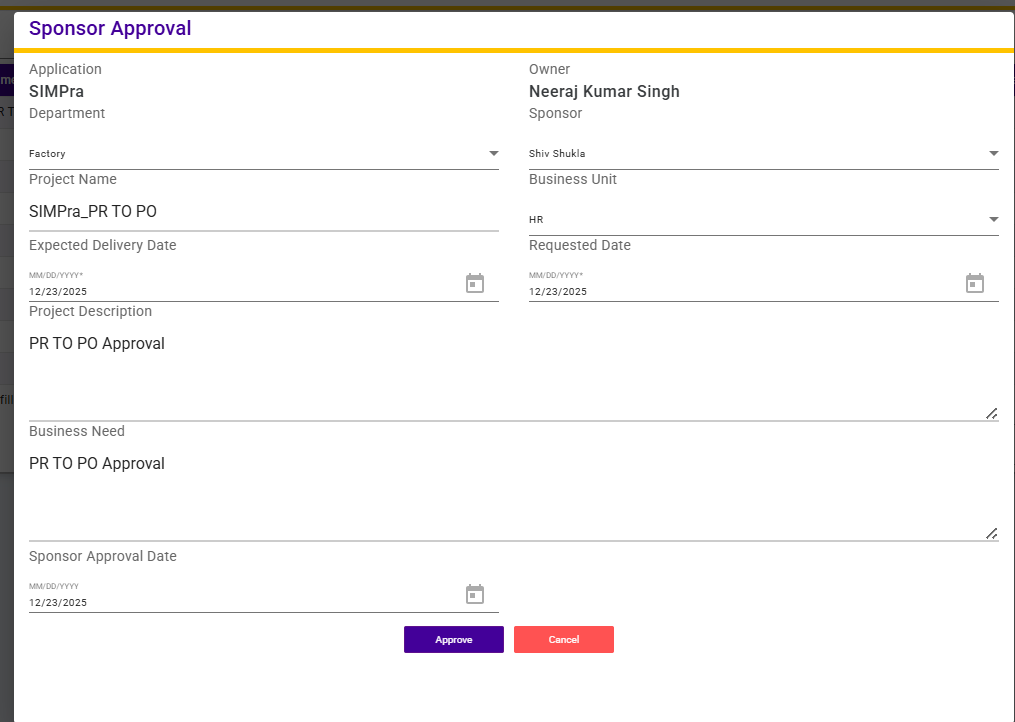Select the Factory value in Department
This screenshot has height=722, width=1015.
[x=47, y=154]
